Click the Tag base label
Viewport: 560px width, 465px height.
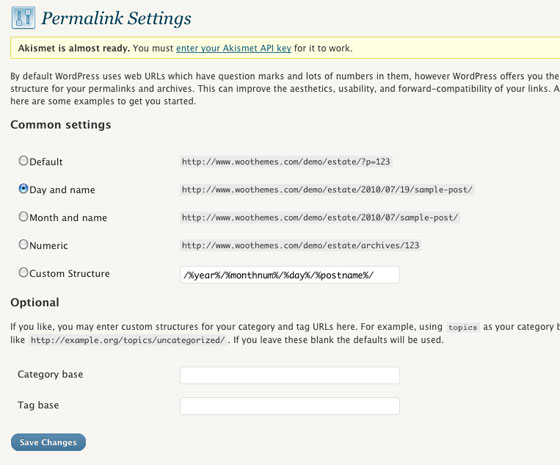coord(38,405)
